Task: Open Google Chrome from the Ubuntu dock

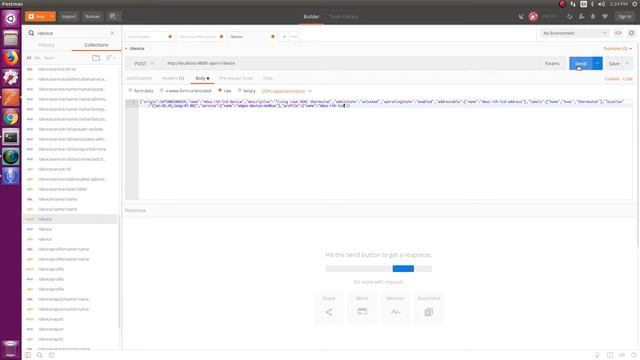Action: [11, 118]
